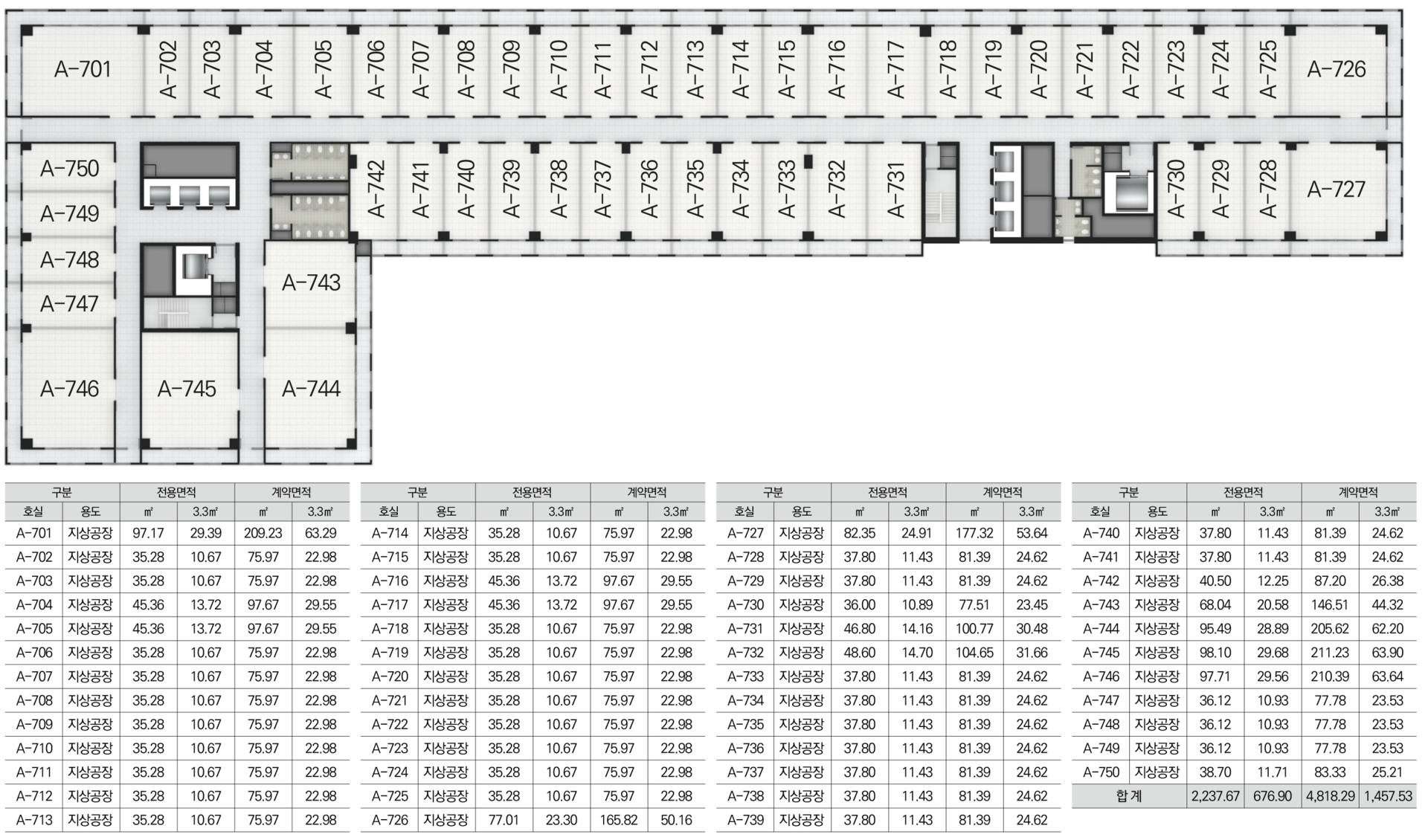Viewport: 1428px width, 840px height.
Task: Click vertical label A-728 on the plan
Action: click(x=1267, y=189)
